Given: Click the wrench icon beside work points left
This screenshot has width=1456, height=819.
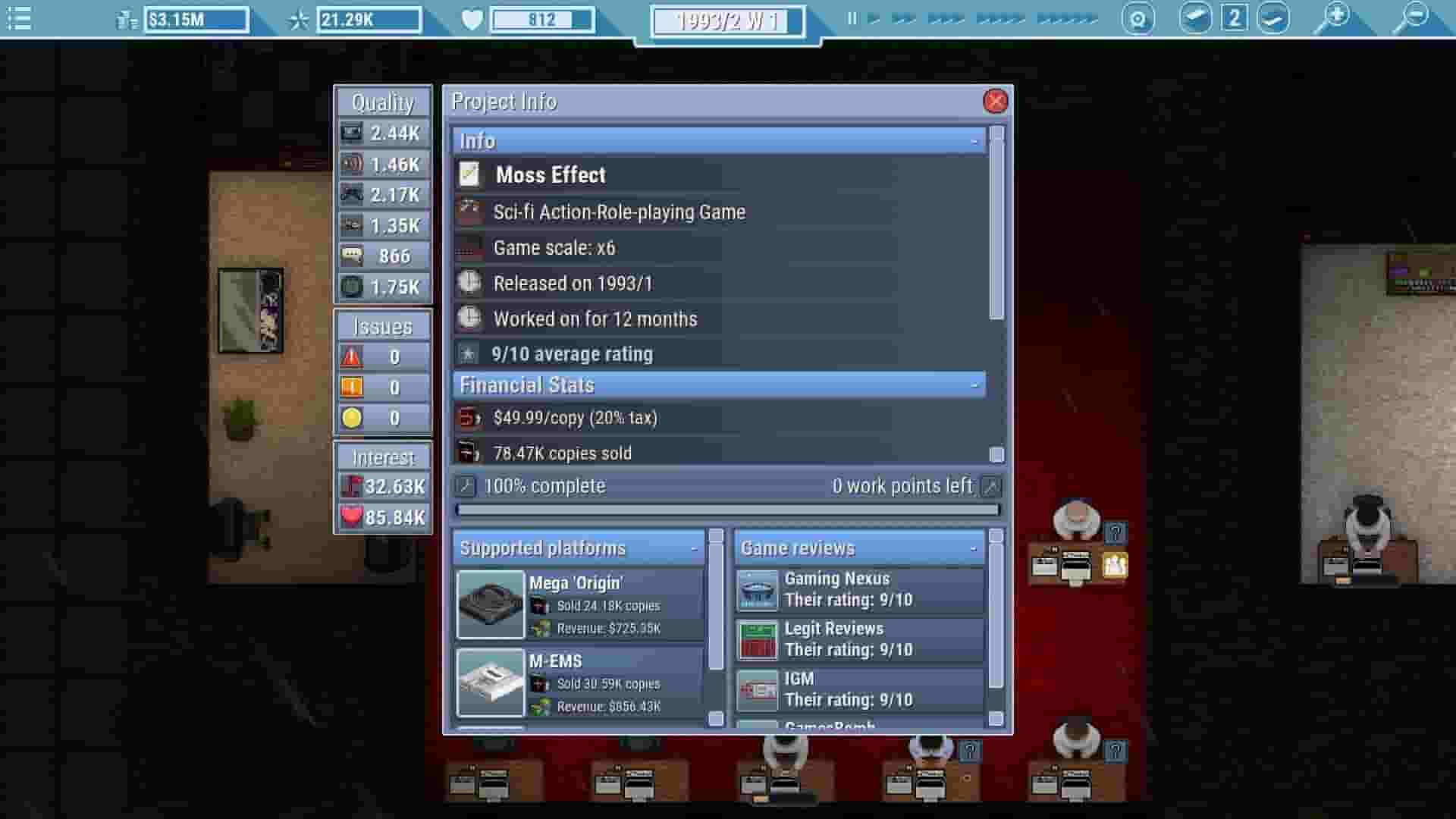Looking at the screenshot, I should pos(990,486).
